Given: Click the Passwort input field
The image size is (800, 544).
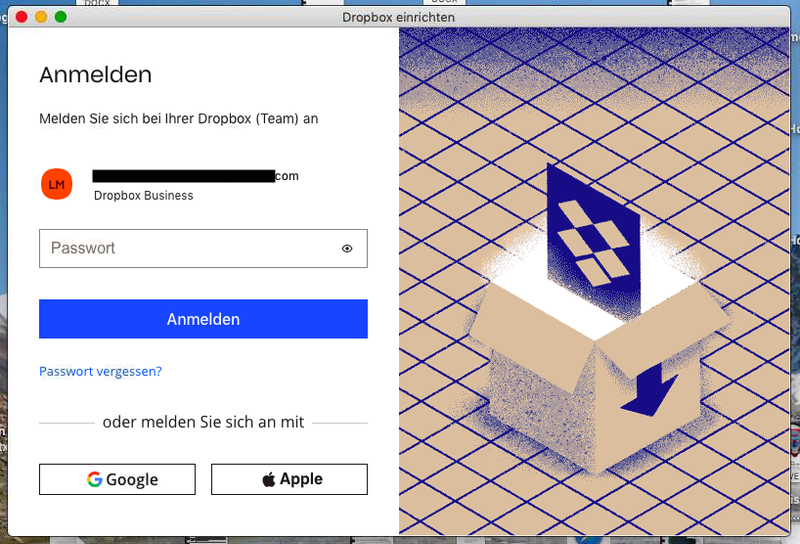Looking at the screenshot, I should pos(203,249).
